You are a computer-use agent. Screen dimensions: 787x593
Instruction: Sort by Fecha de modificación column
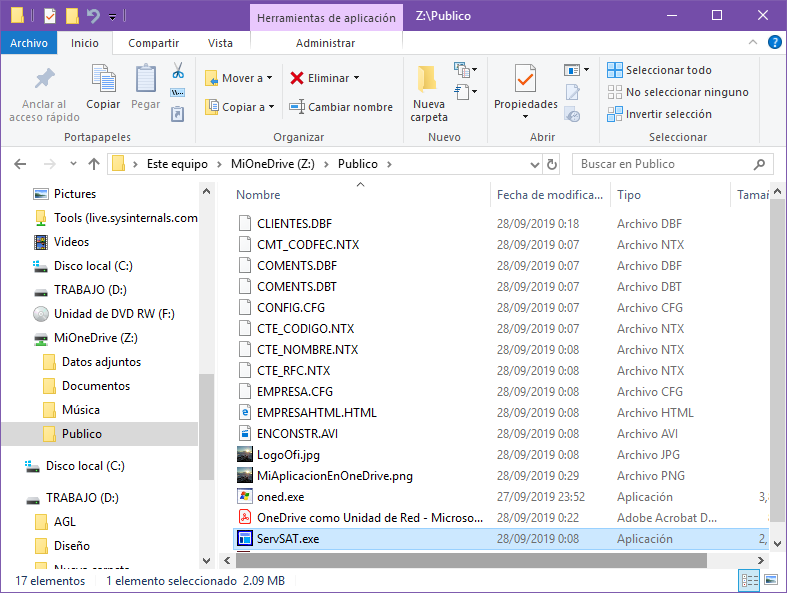(x=550, y=195)
